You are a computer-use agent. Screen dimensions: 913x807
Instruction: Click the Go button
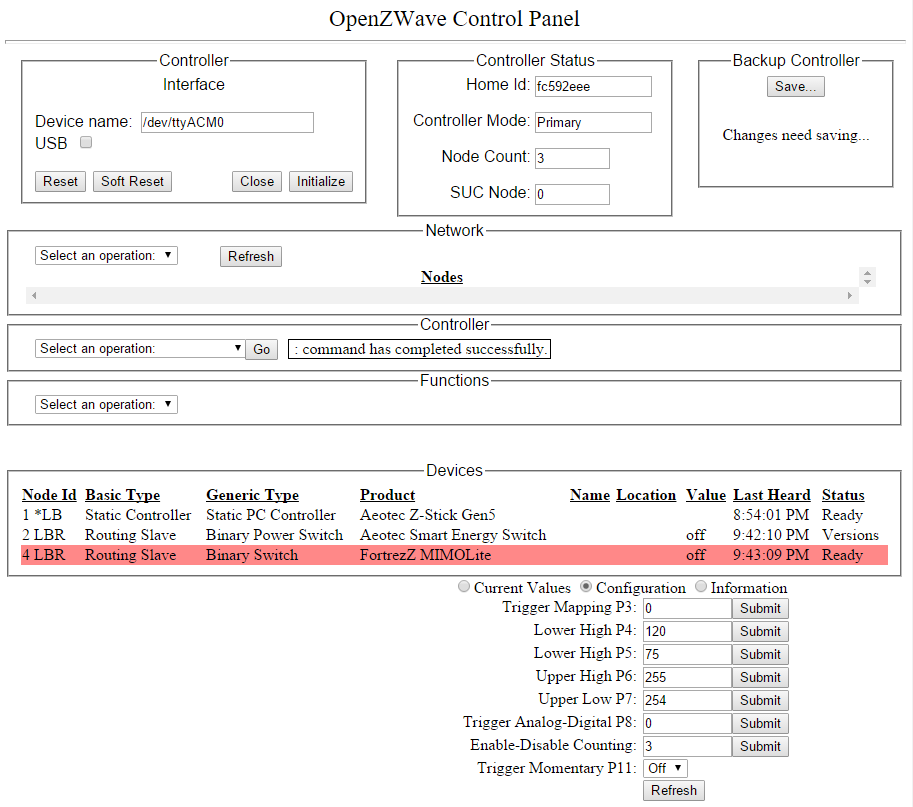pyautogui.click(x=261, y=349)
